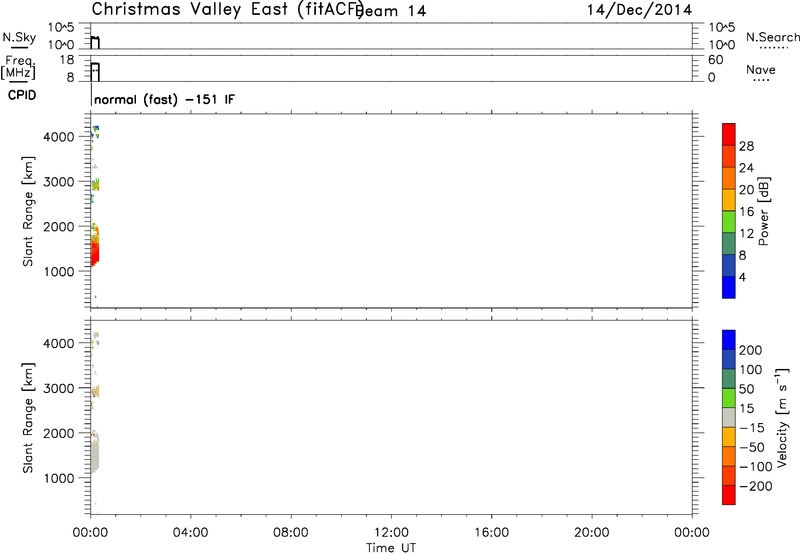Click the '28' power colorbar value
This screenshot has height=554, width=800.
click(746, 146)
